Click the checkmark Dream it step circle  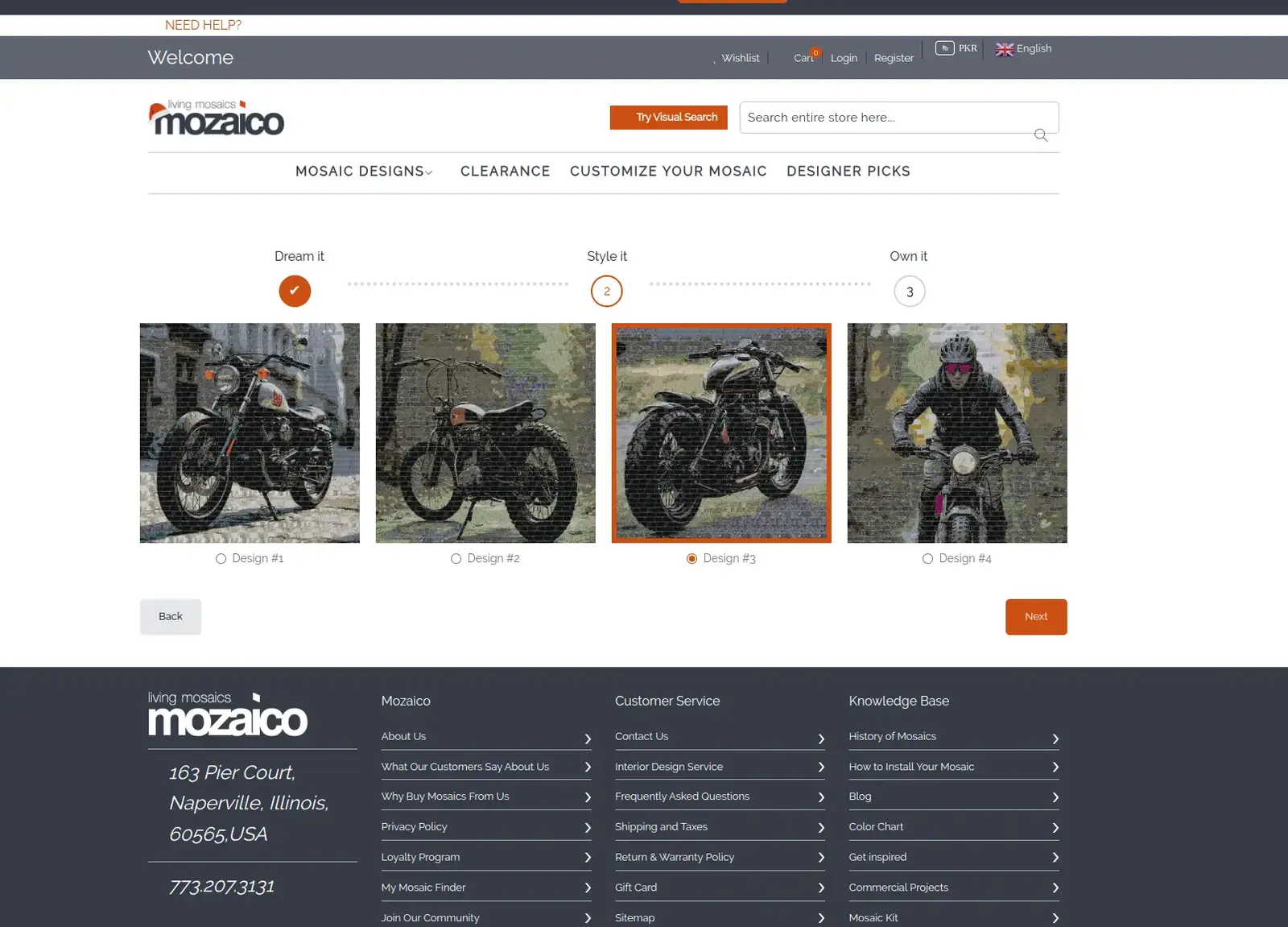(295, 291)
